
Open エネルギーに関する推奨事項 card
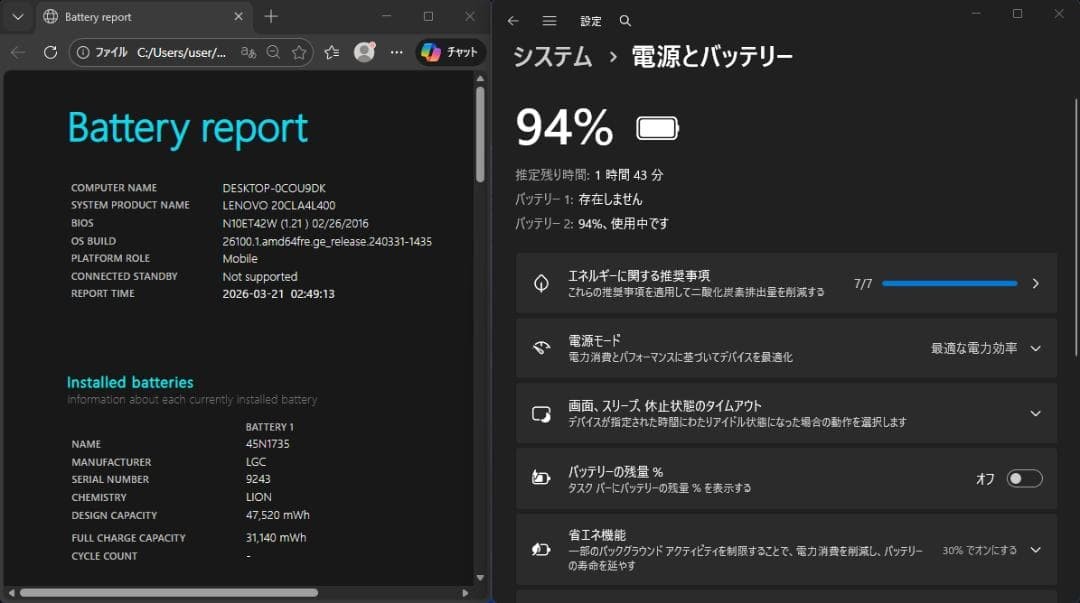[x=786, y=283]
